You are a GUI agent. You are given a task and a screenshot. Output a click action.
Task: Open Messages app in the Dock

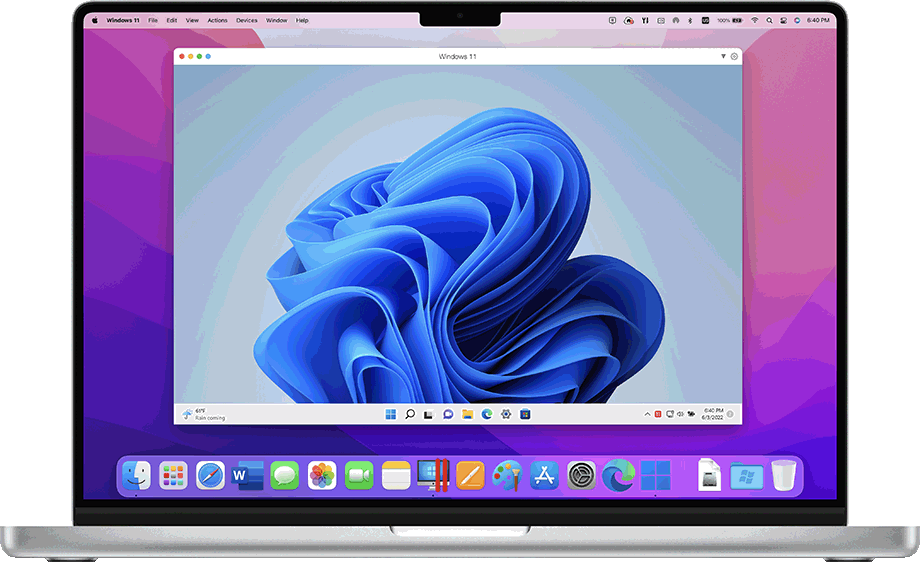click(x=285, y=475)
